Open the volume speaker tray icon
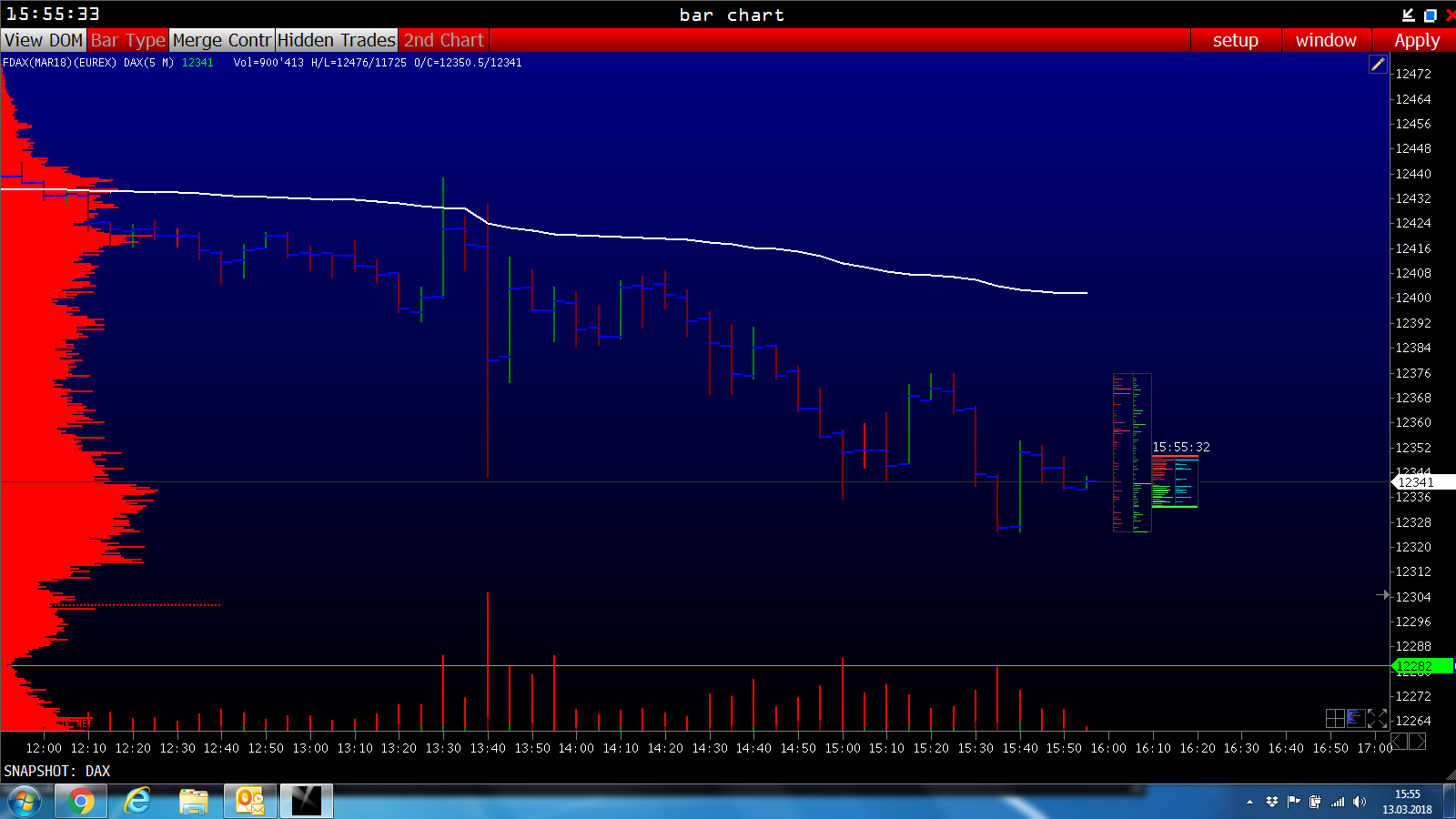The height and width of the screenshot is (819, 1456). click(x=1360, y=802)
